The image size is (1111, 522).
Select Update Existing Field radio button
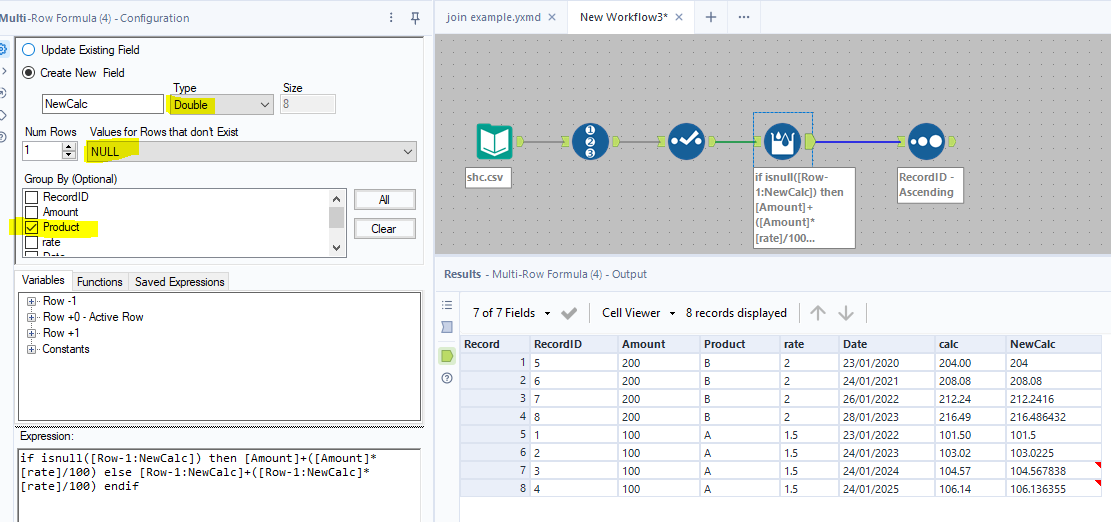point(28,50)
